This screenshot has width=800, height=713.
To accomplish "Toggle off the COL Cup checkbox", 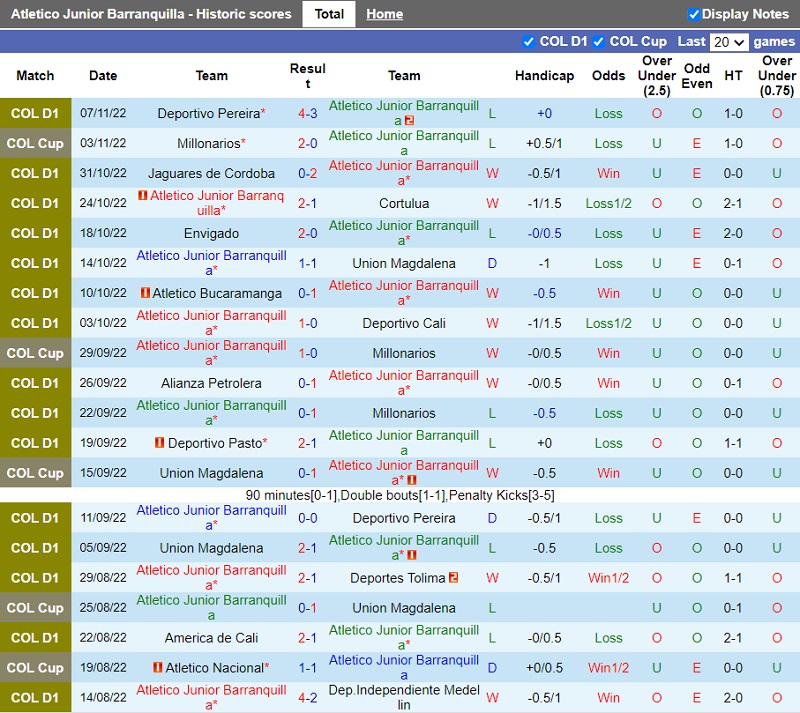I will coord(599,42).
